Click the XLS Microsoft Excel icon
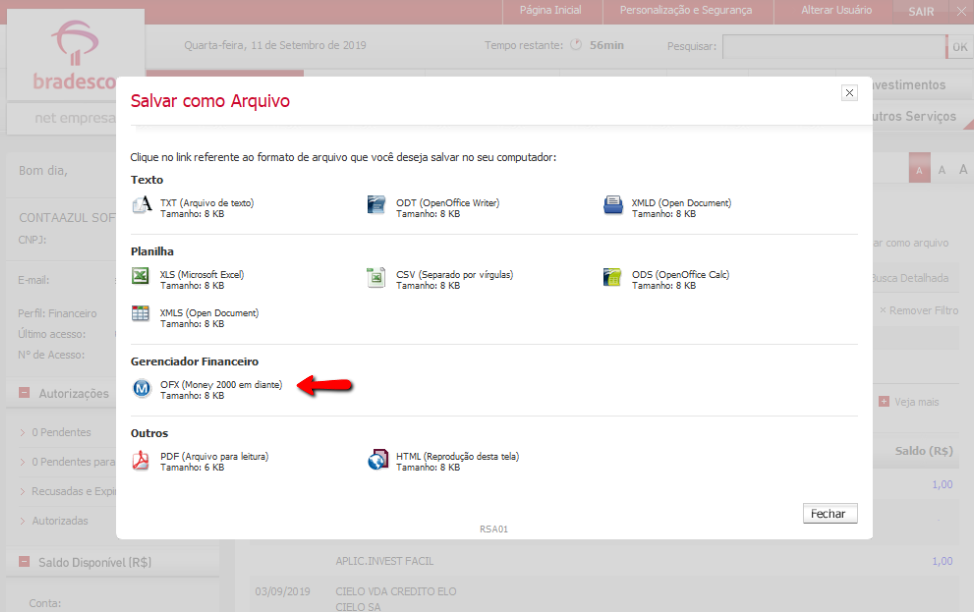The image size is (974, 612). pyautogui.click(x=140, y=275)
